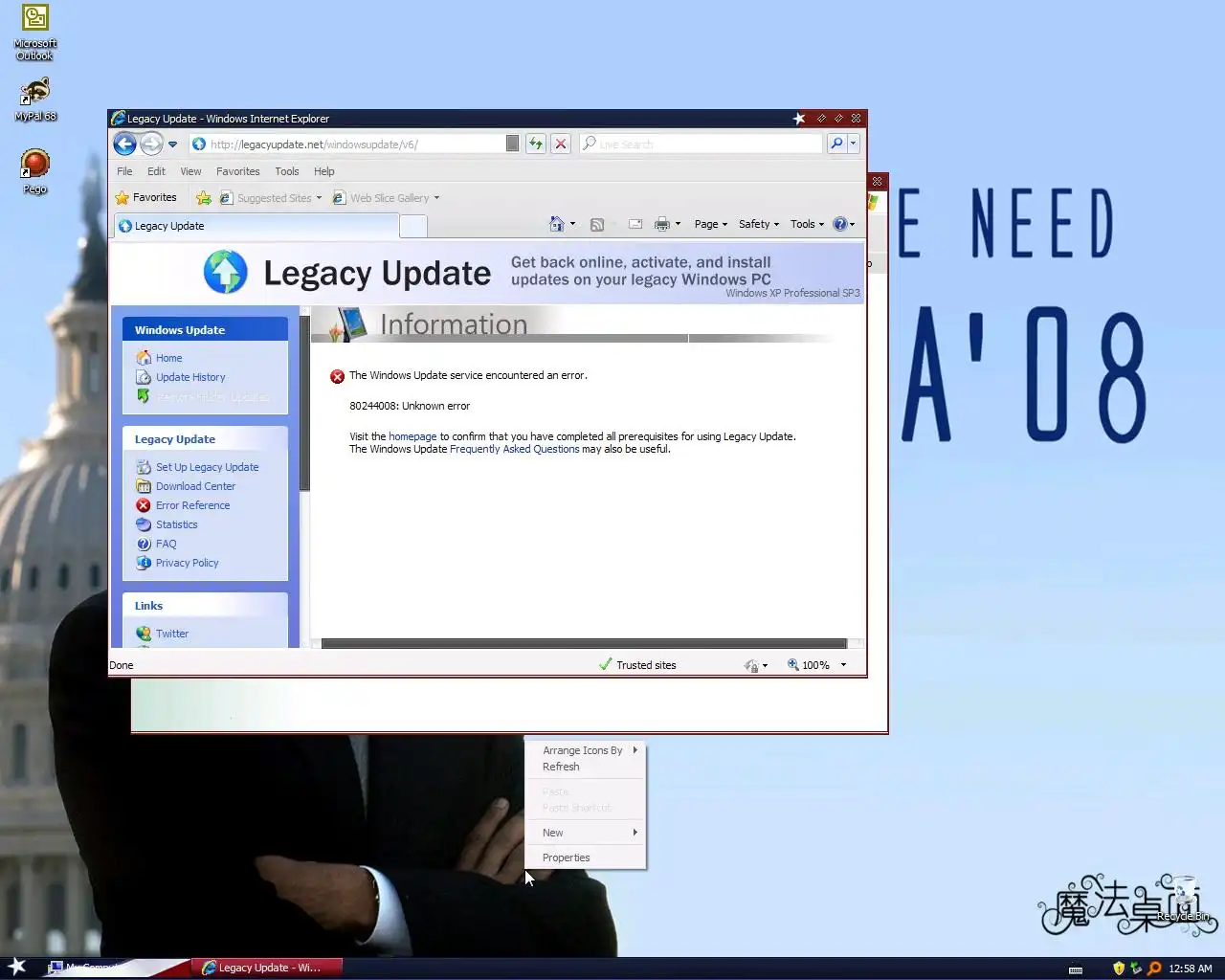
Task: Click the Print icon
Action: (x=661, y=224)
